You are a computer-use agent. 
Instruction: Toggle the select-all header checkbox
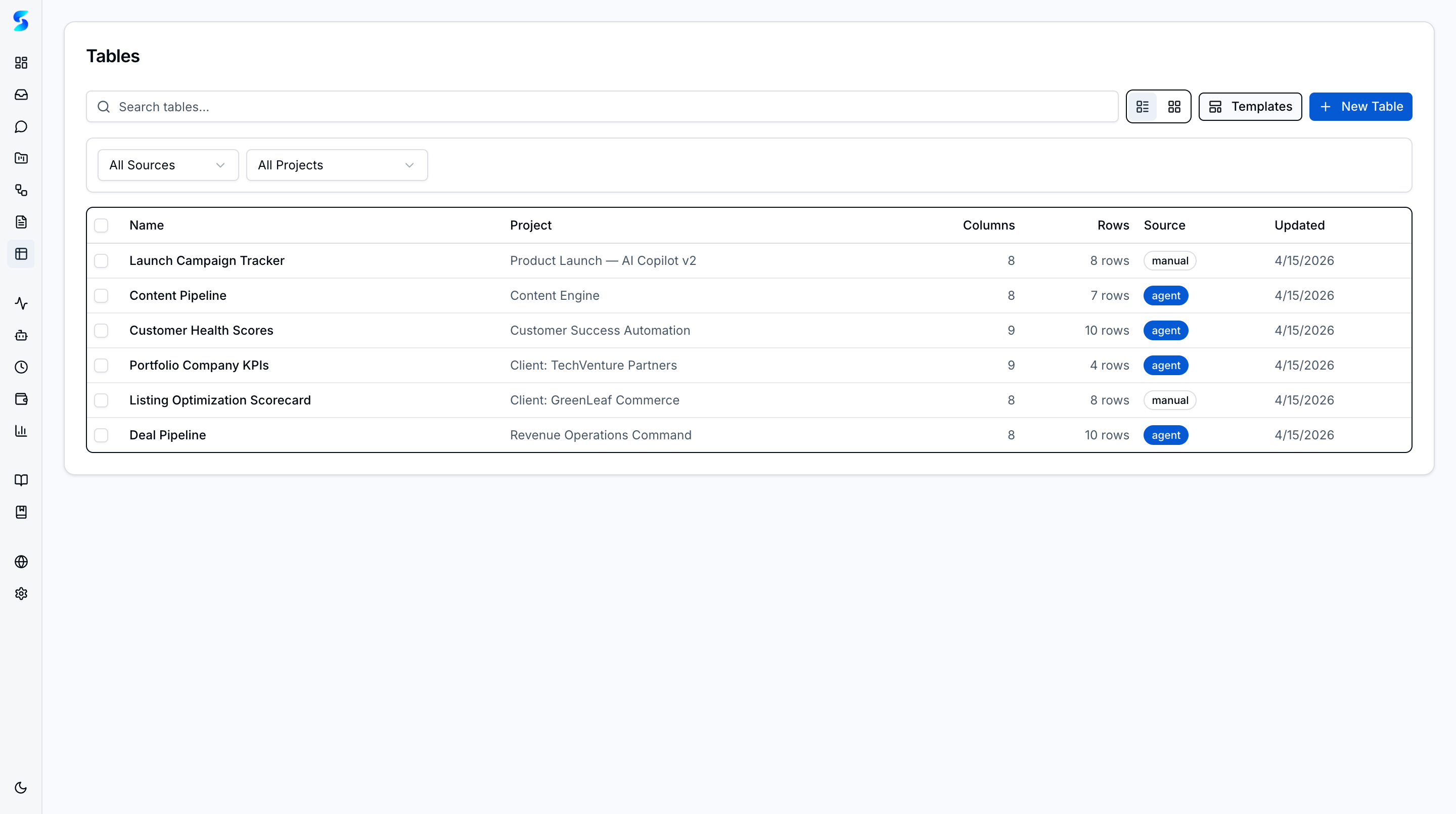(101, 225)
